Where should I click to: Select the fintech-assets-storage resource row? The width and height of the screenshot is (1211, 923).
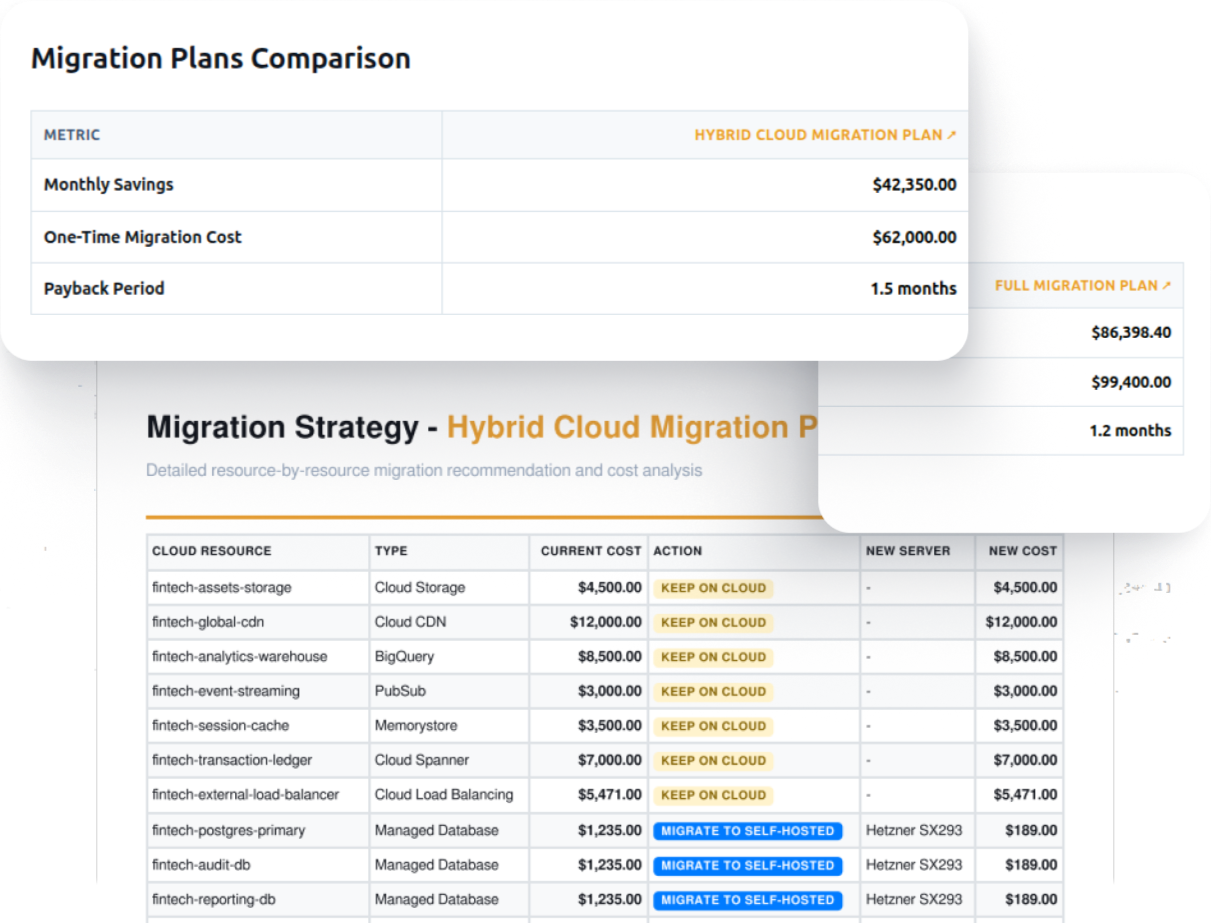coord(604,588)
